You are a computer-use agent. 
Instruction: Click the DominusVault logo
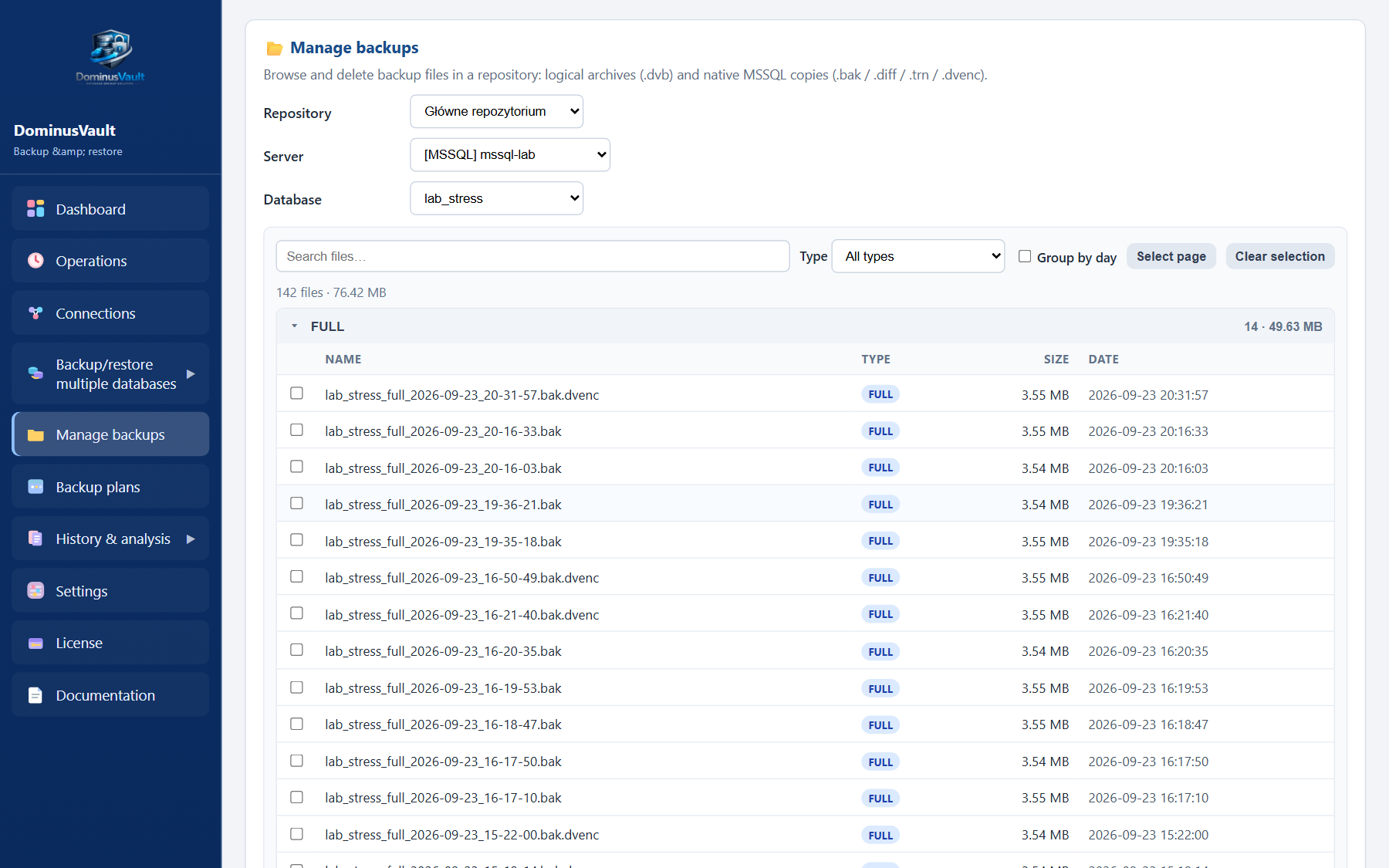coord(110,56)
